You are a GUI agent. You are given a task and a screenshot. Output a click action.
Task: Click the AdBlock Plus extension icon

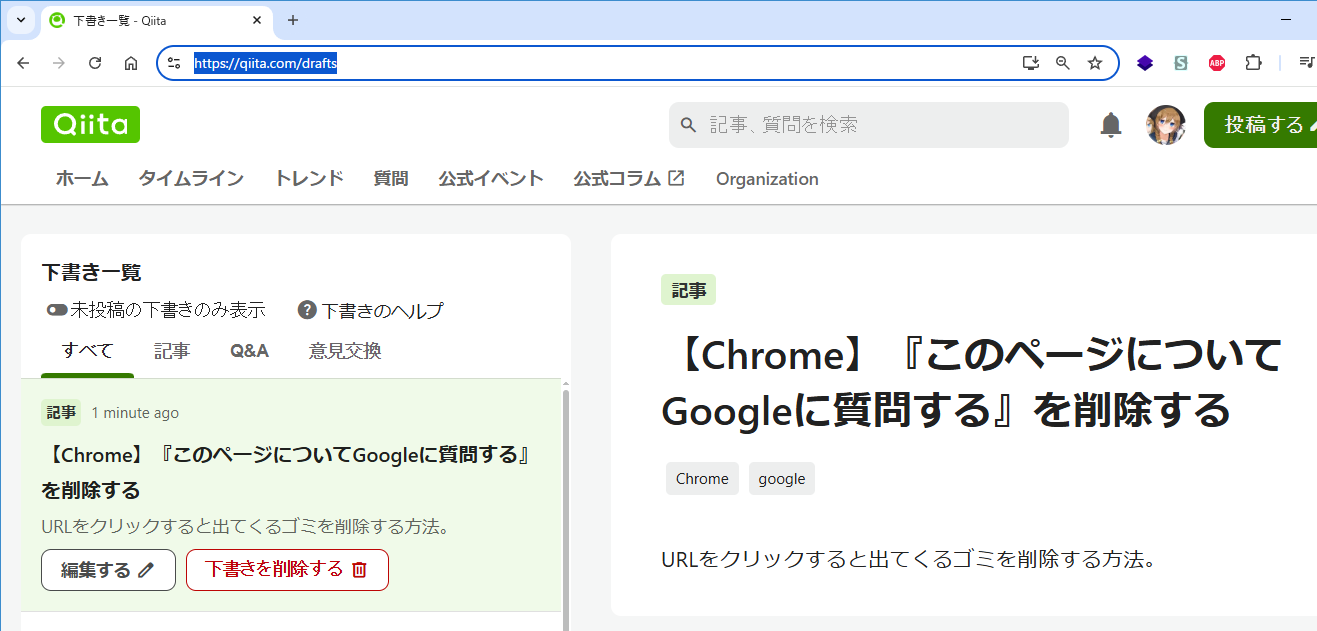1217,63
